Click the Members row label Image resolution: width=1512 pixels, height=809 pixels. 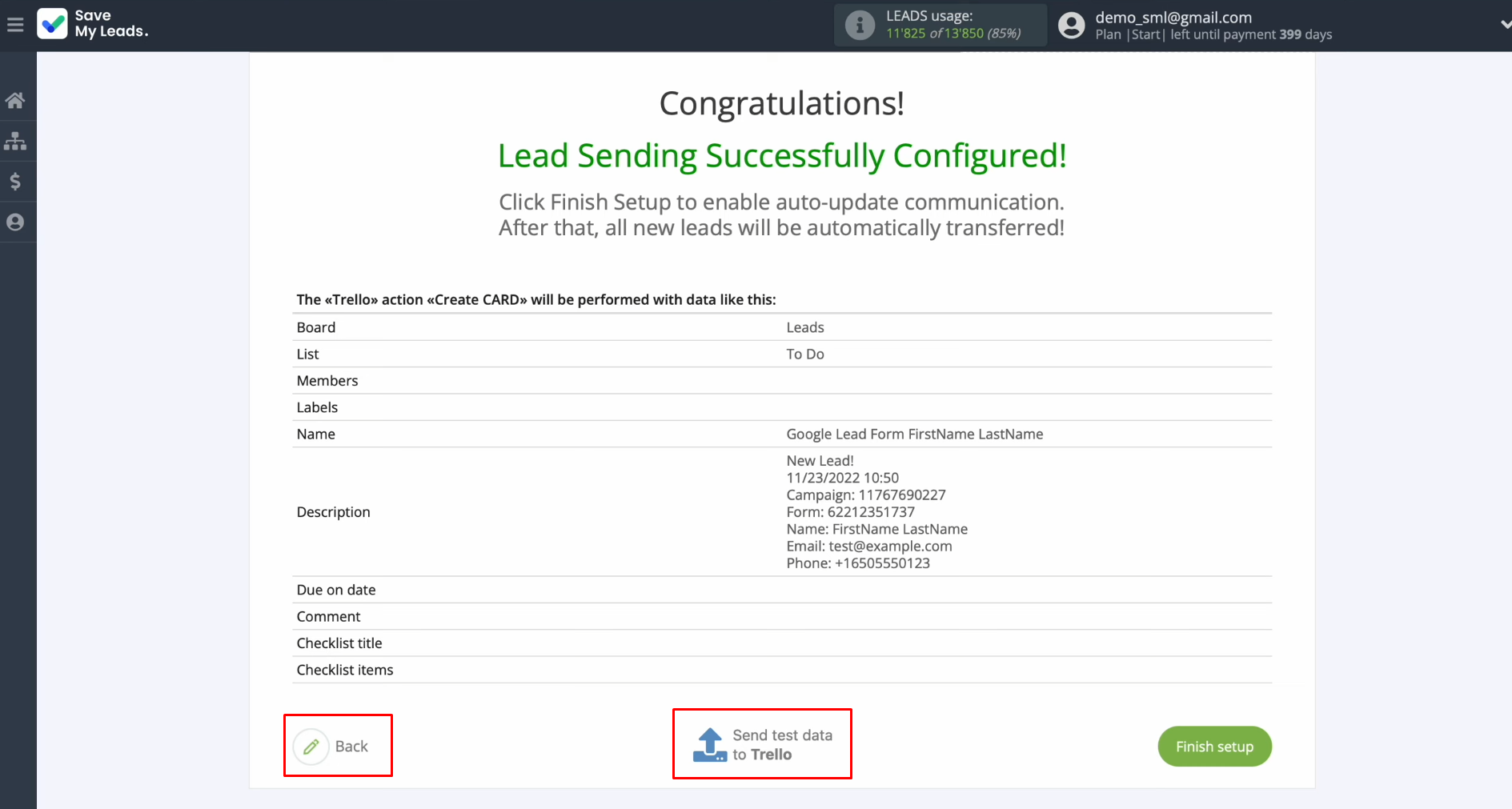point(327,381)
